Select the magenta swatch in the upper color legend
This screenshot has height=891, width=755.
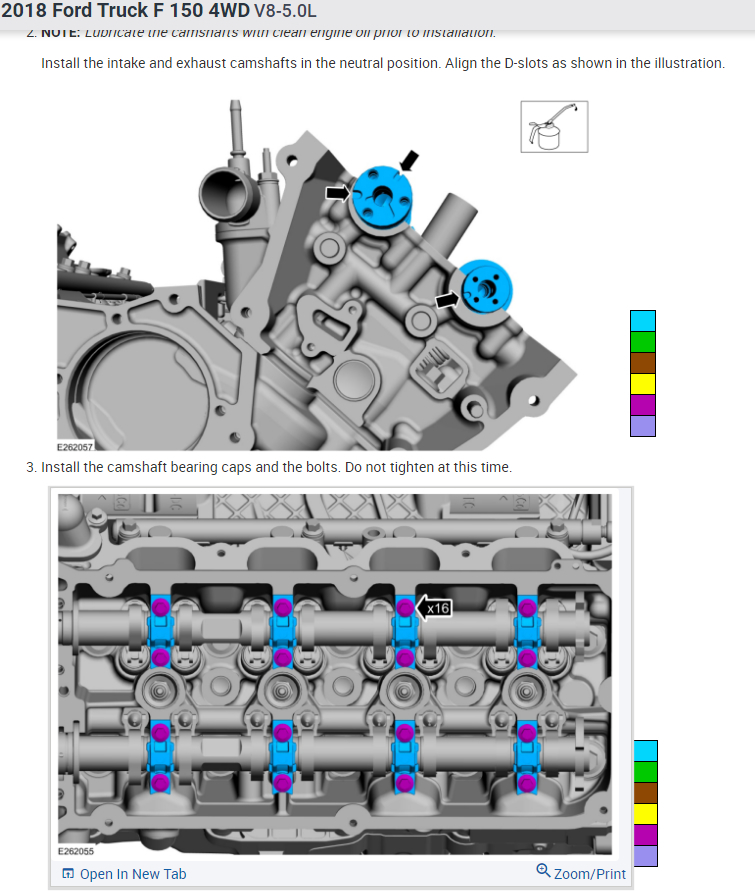(x=643, y=405)
